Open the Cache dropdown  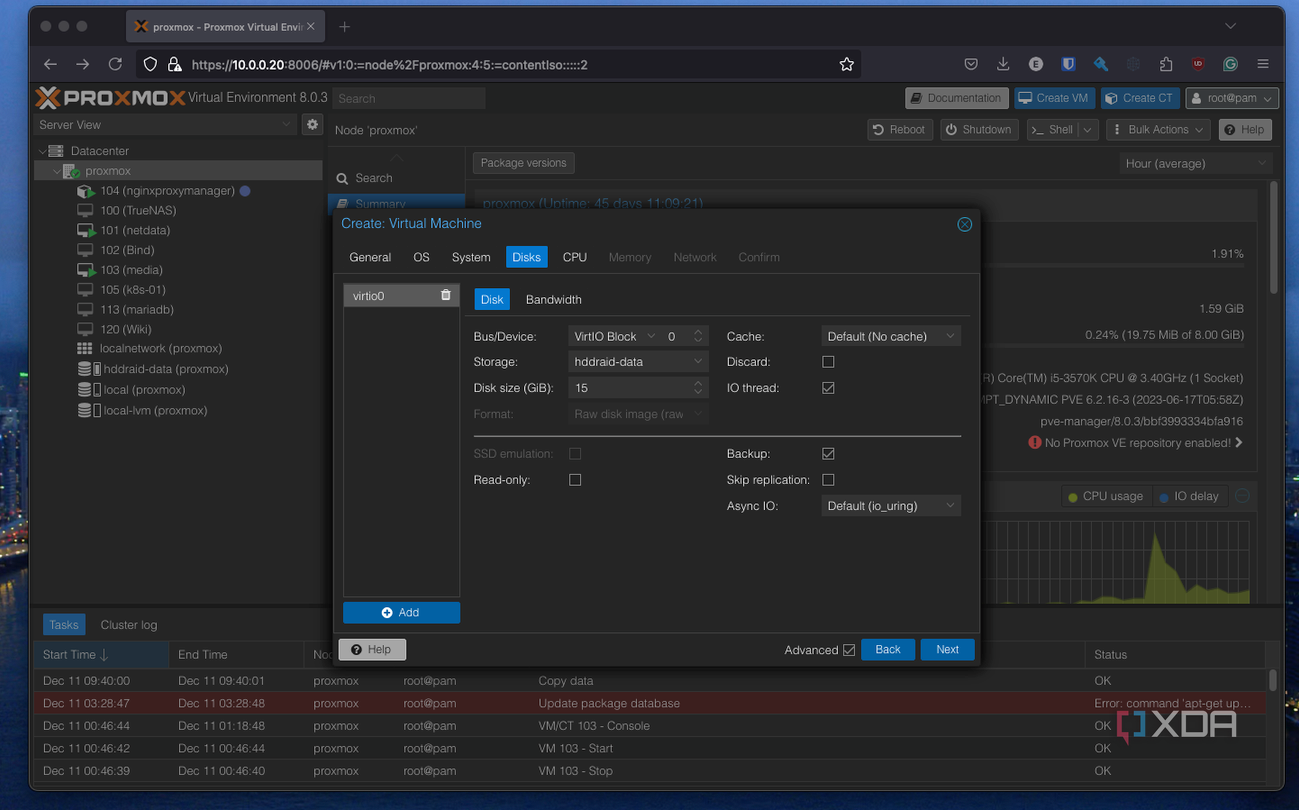[891, 336]
